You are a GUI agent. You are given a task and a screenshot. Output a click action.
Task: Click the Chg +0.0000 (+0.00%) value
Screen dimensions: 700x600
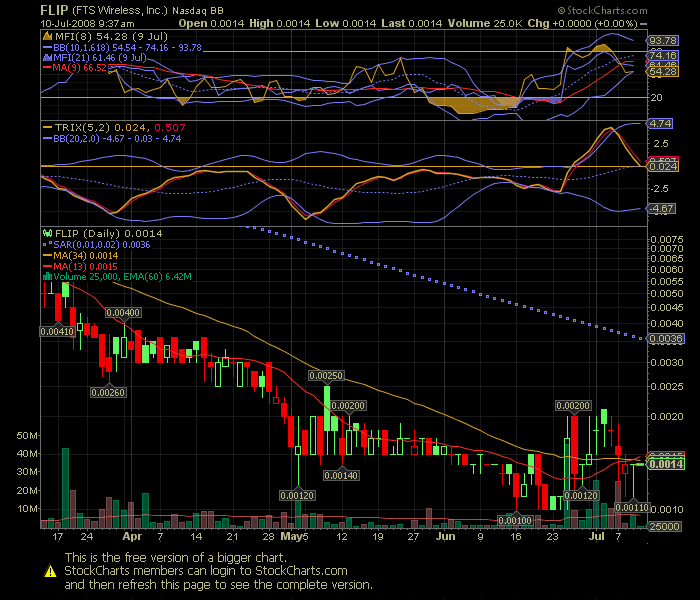(x=583, y=24)
